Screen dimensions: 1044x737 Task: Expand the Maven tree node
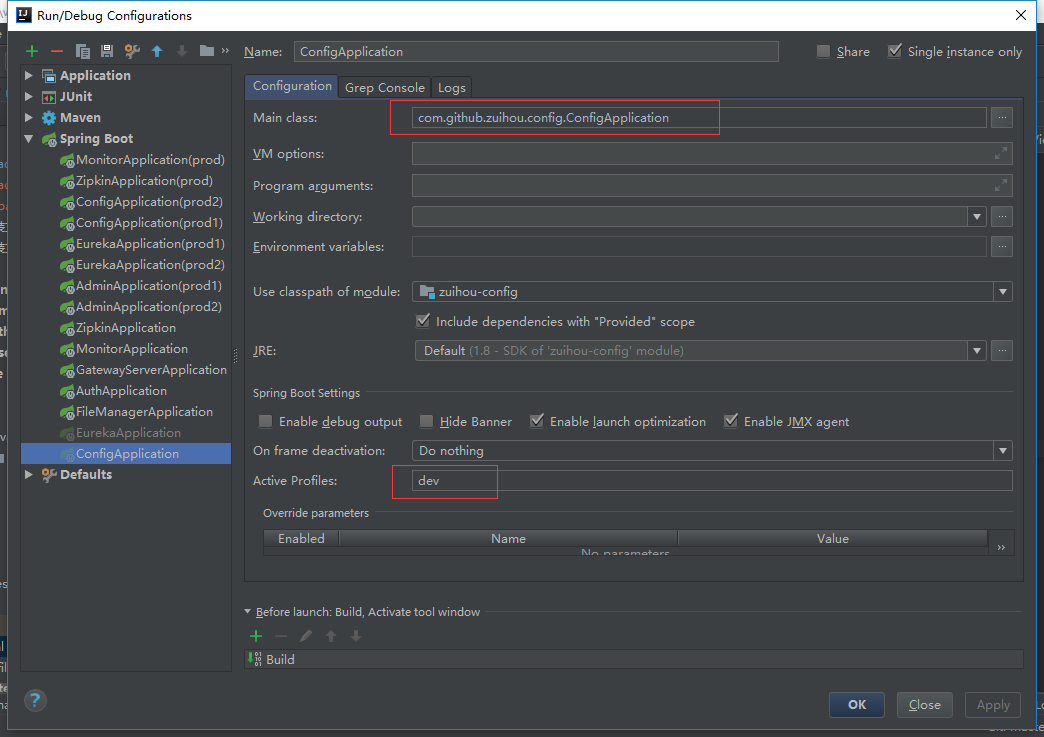point(29,118)
